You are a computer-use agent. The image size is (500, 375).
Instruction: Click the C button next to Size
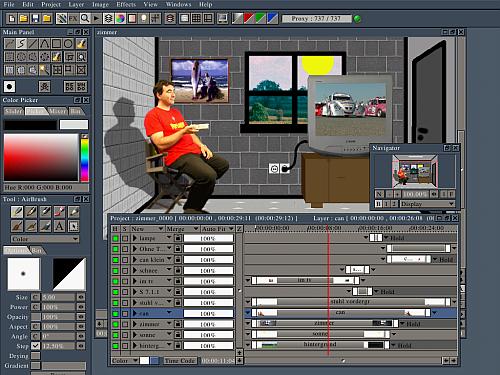point(35,297)
